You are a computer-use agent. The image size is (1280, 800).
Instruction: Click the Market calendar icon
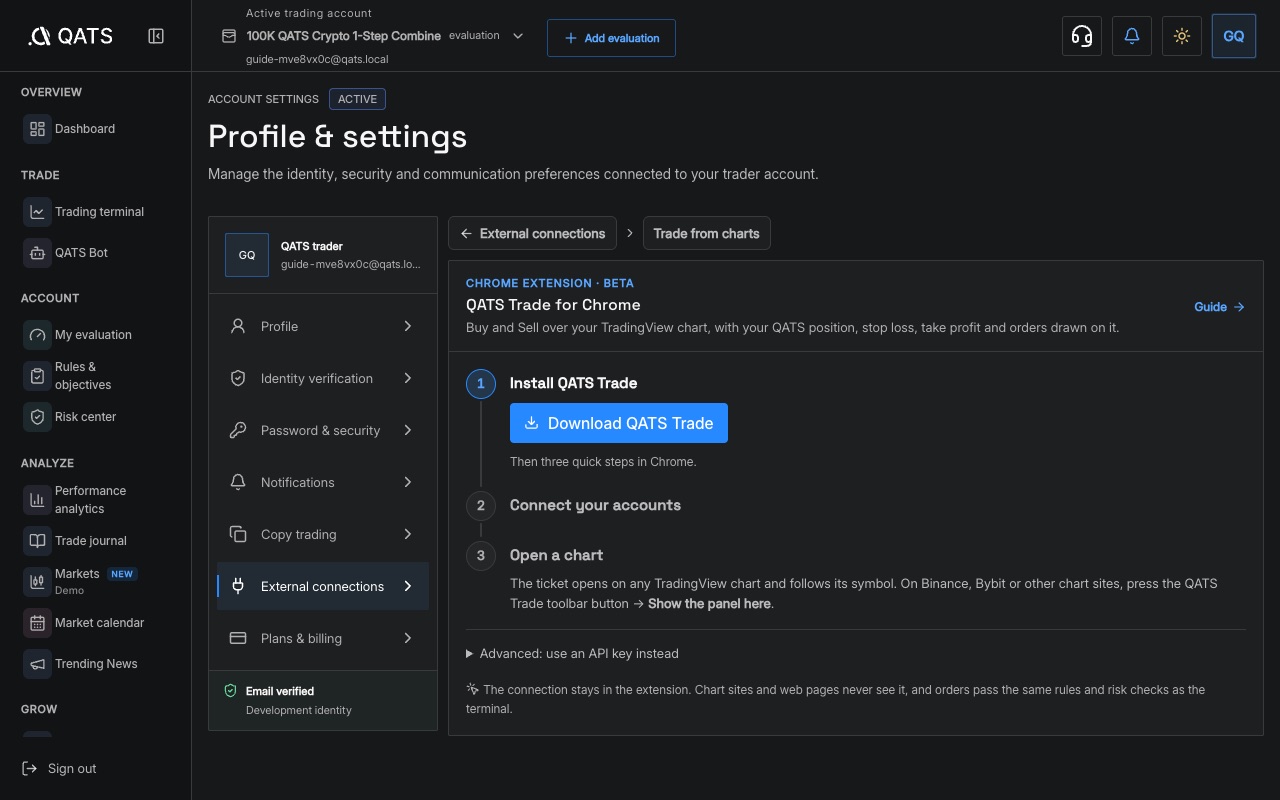click(x=37, y=623)
